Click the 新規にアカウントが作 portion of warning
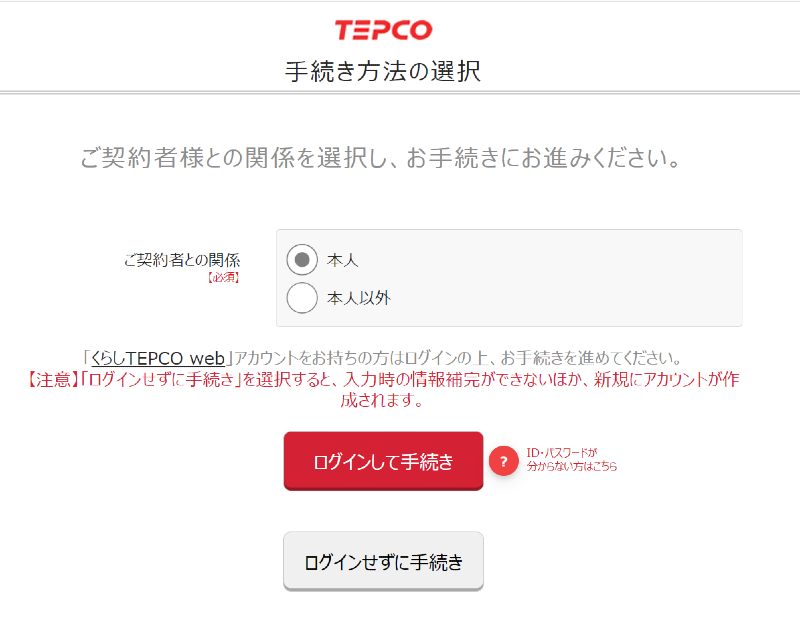 [666, 380]
